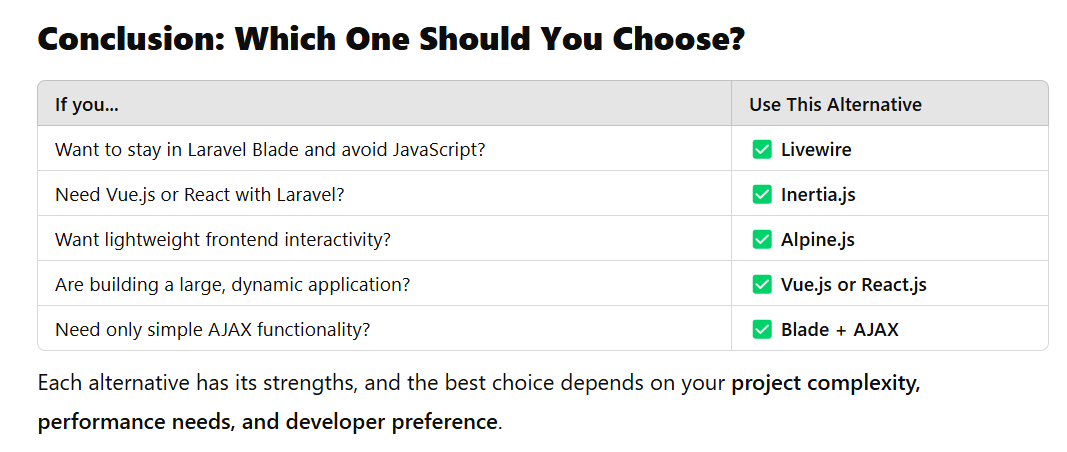Click the green checkmark beside Livewire

pos(762,150)
